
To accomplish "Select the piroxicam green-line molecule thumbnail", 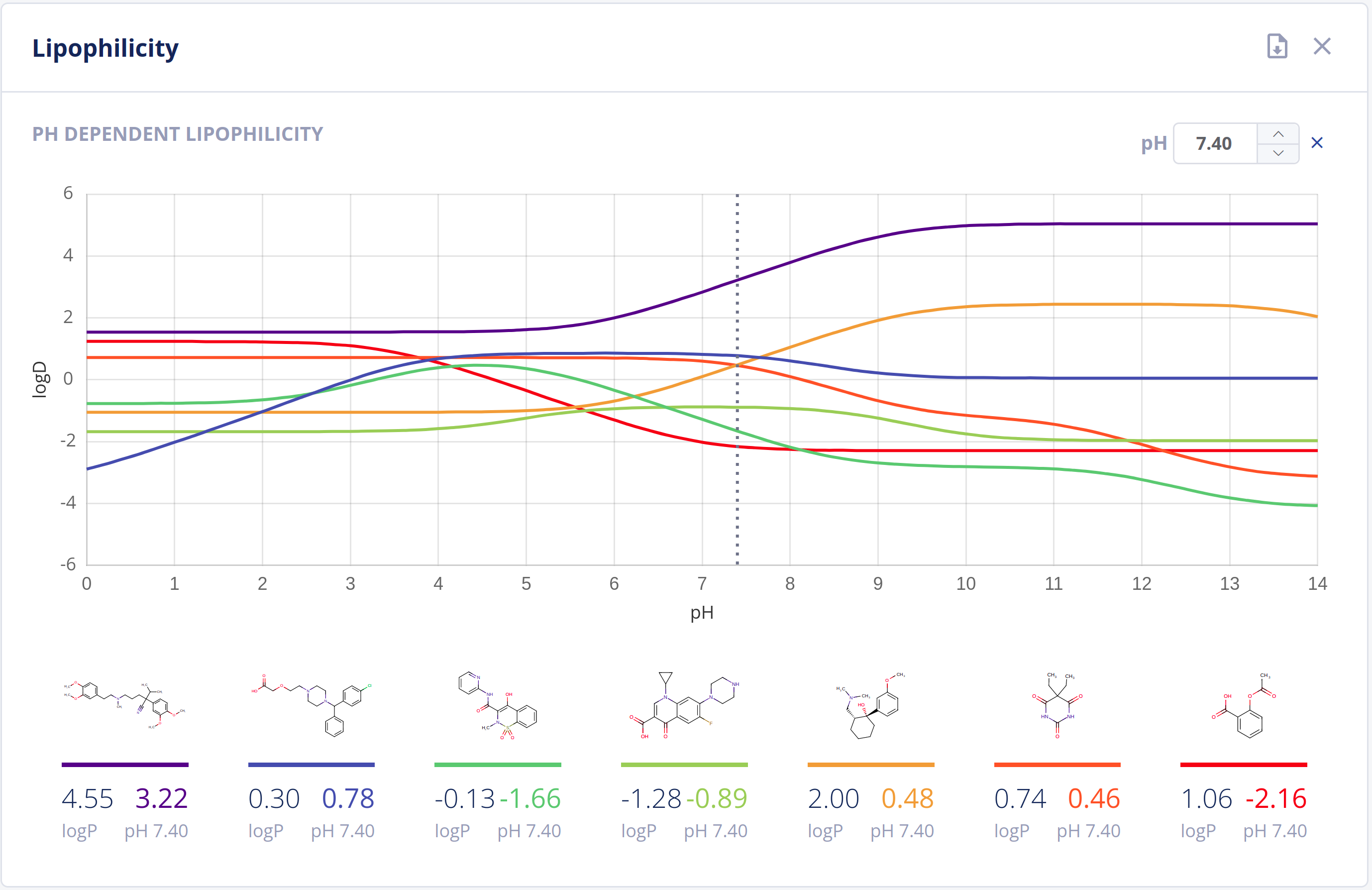I will [498, 704].
